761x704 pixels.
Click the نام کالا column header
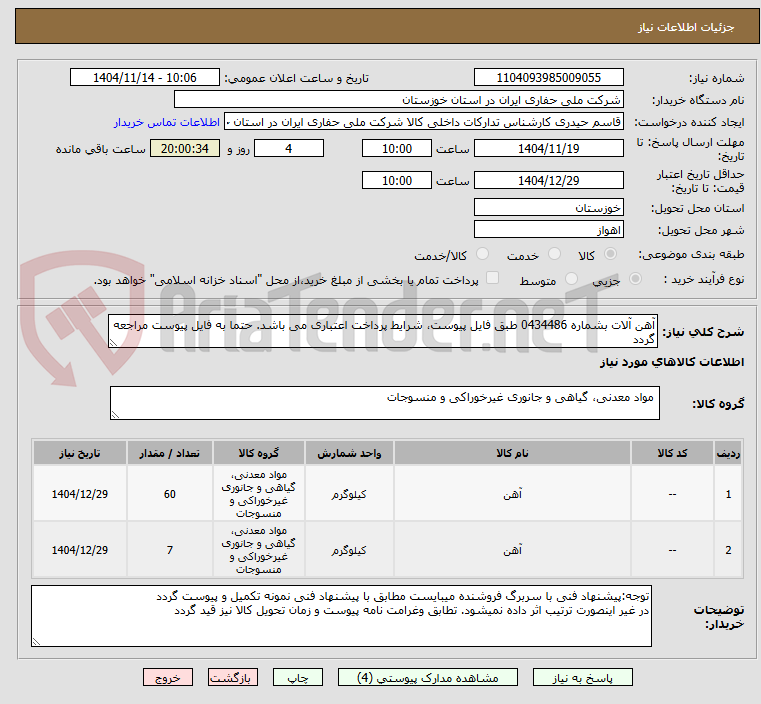coord(512,453)
